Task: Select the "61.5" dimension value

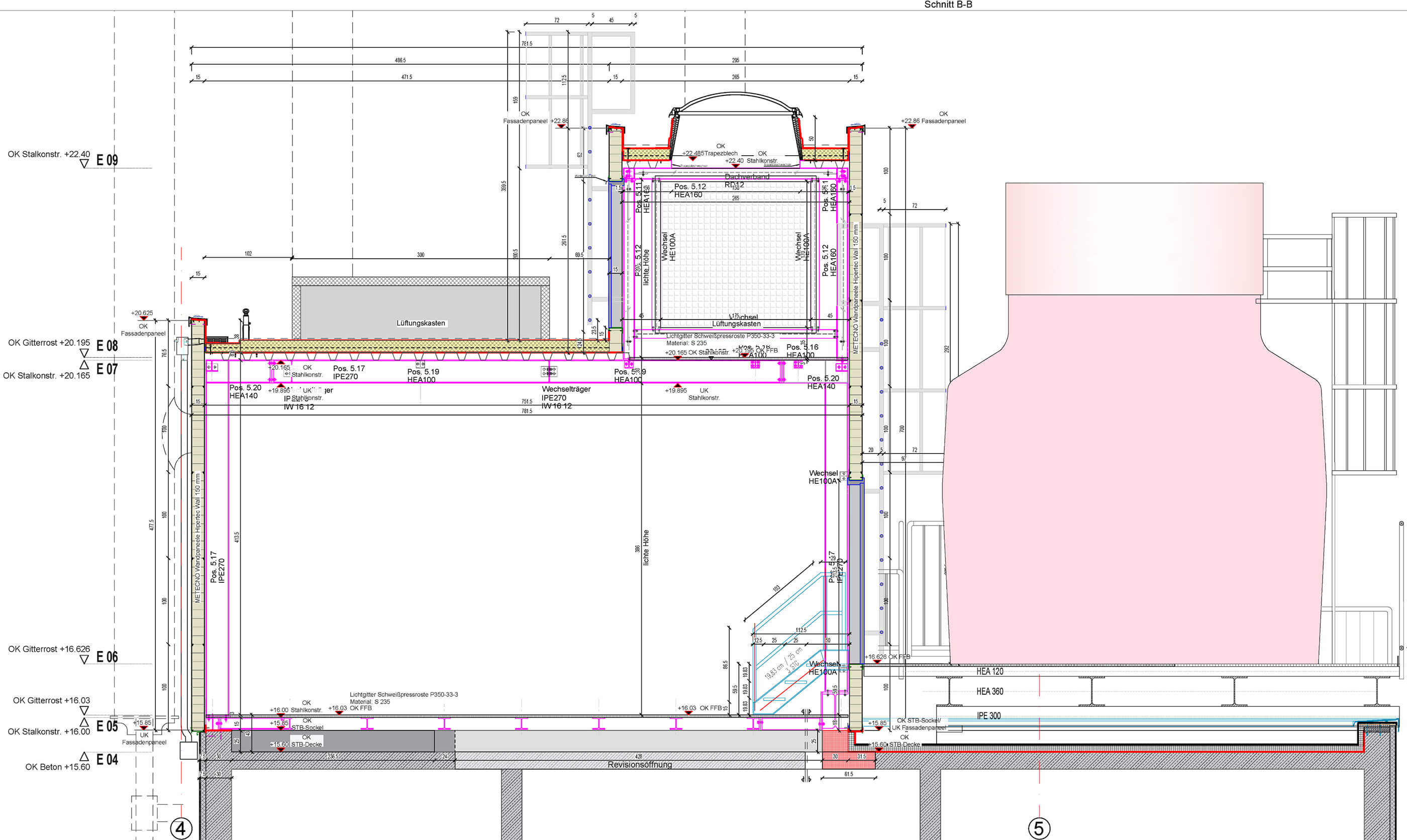Action: point(848,774)
